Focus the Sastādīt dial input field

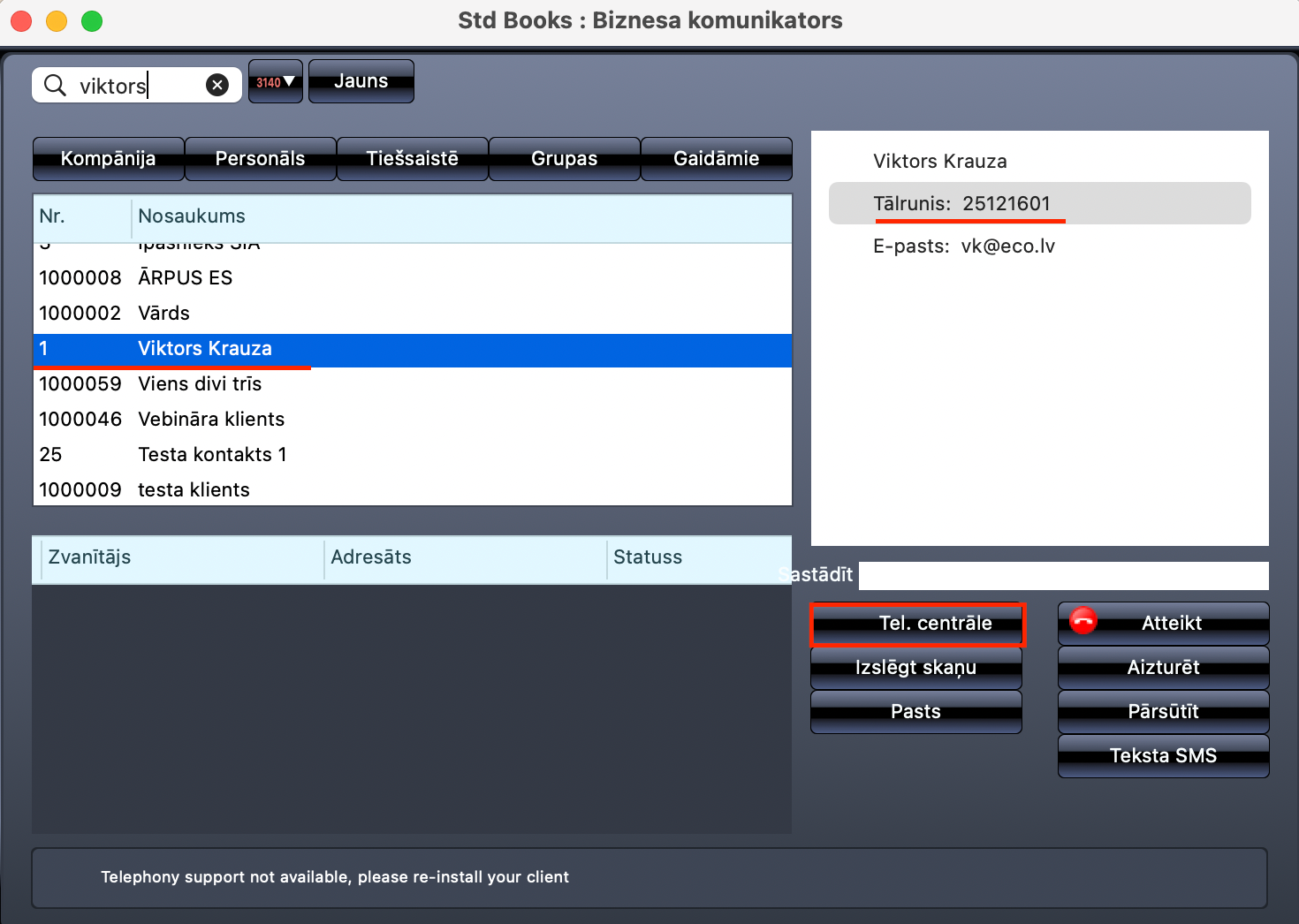1063,576
